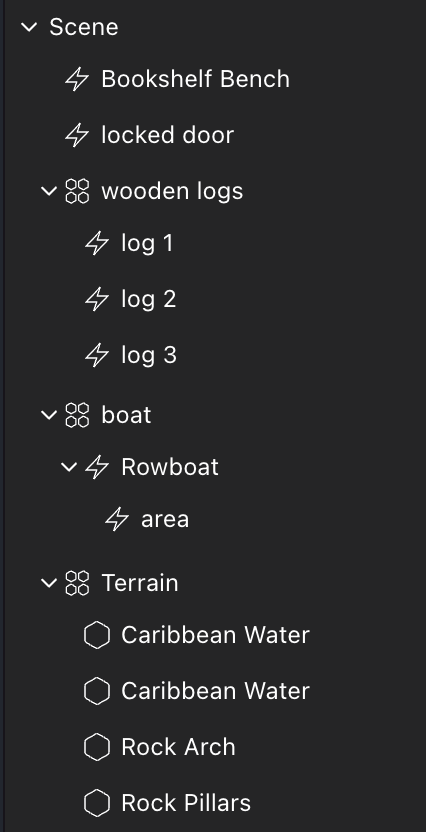Click the lightning icon beside area

117,519
